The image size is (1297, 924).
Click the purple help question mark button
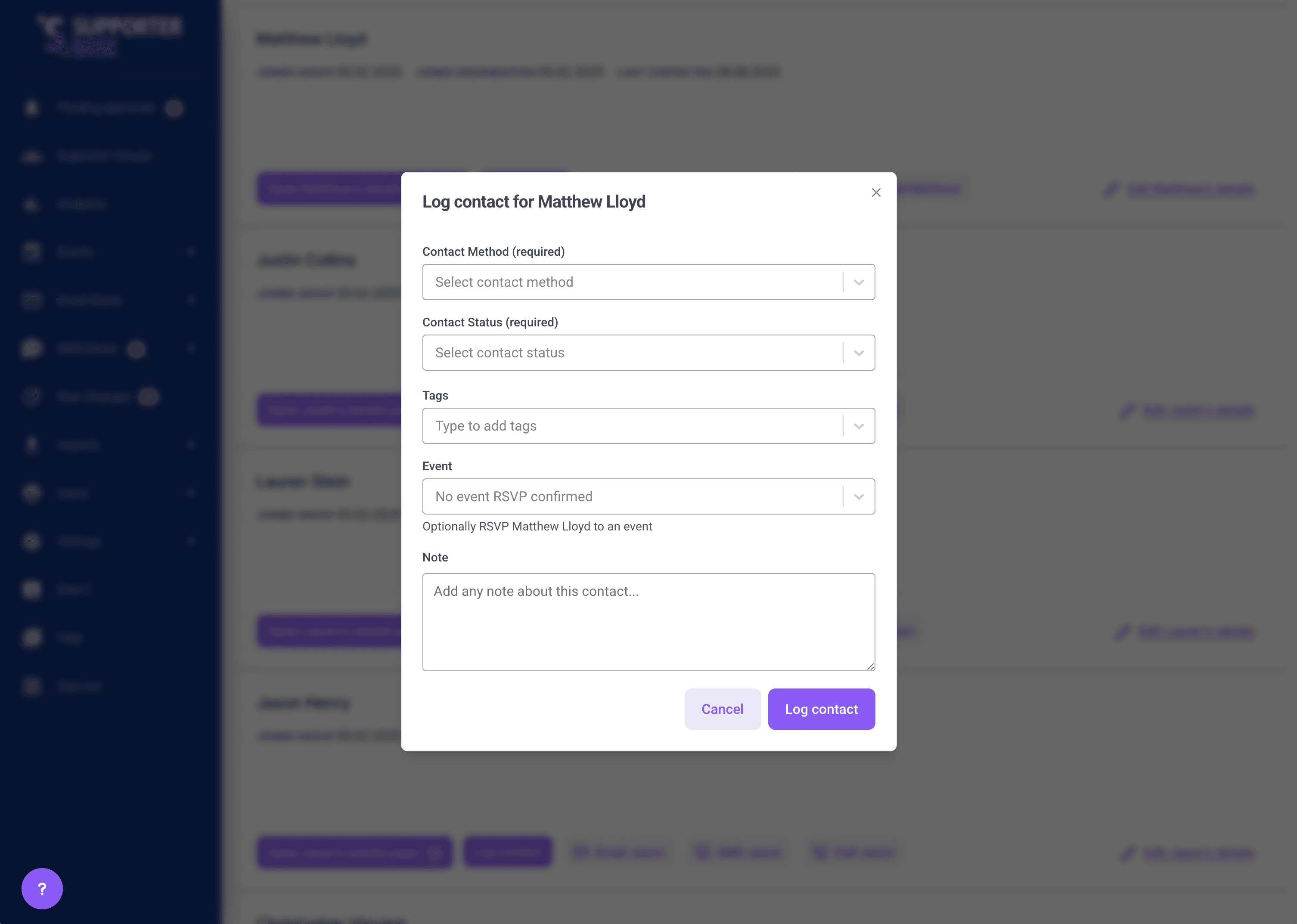click(x=42, y=888)
